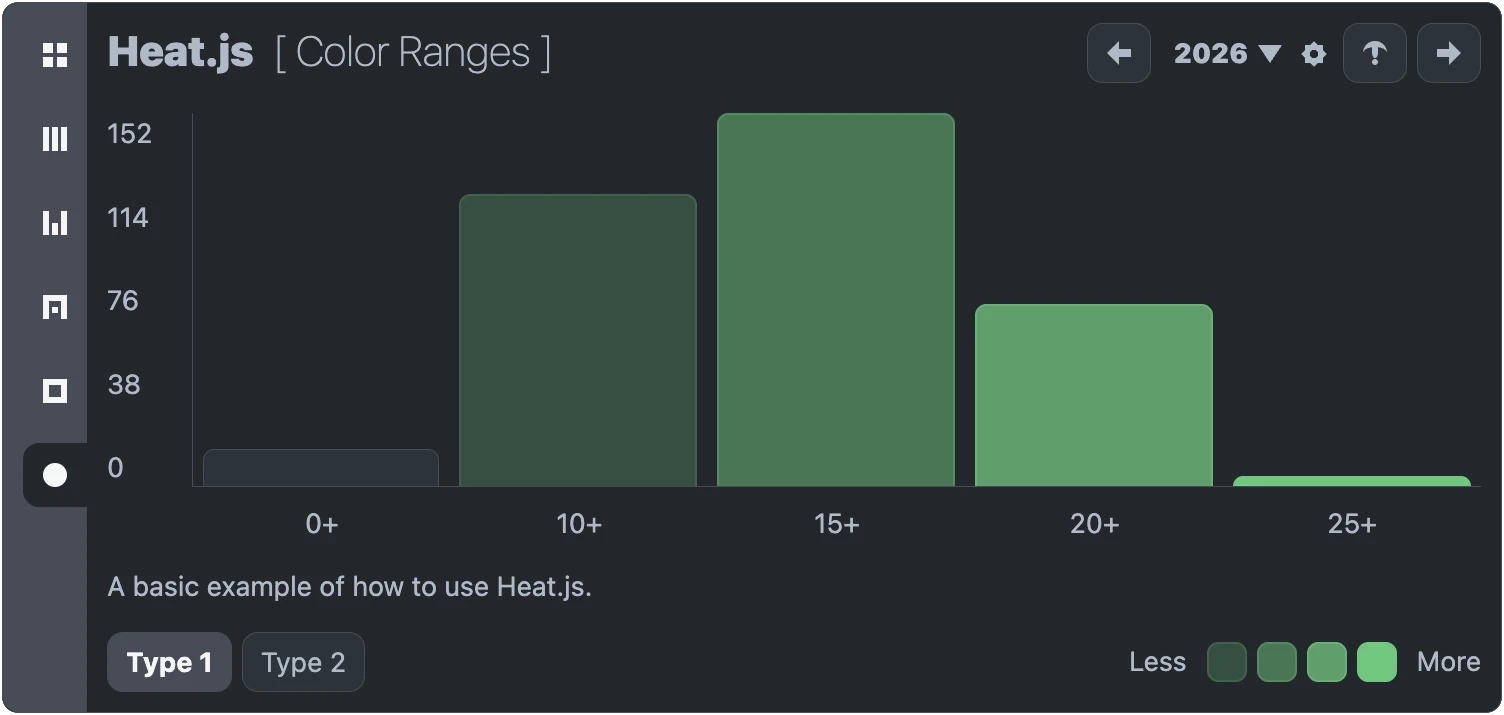
Task: Open the days view sidebar icon
Action: tap(55, 307)
